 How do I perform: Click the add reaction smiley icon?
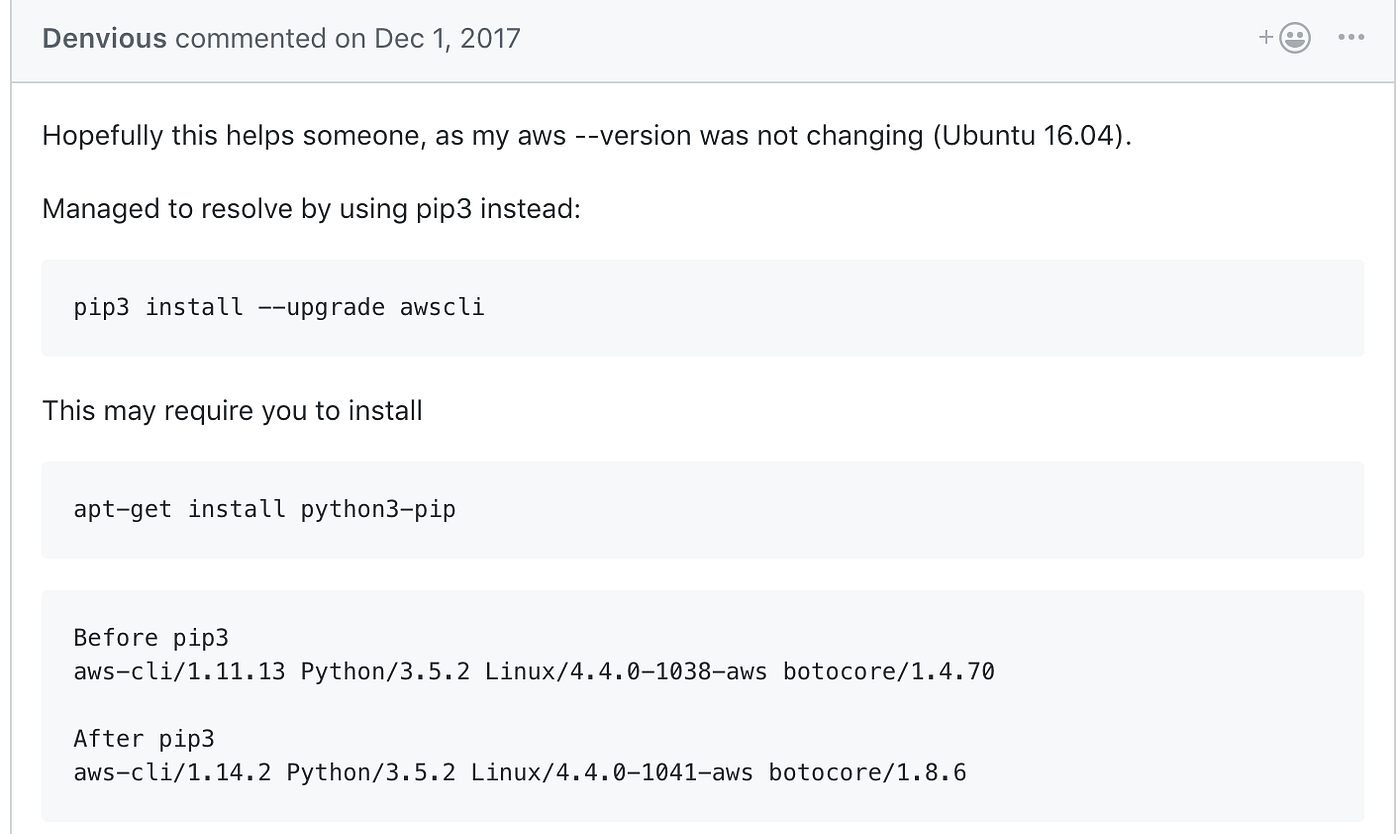(x=1294, y=38)
